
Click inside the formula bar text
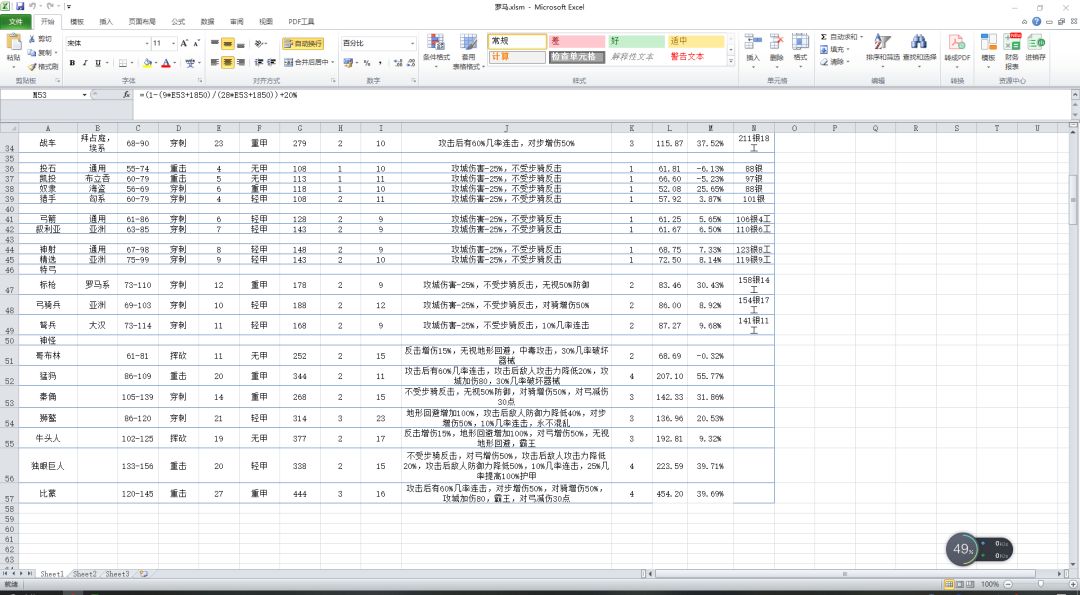[x=218, y=94]
